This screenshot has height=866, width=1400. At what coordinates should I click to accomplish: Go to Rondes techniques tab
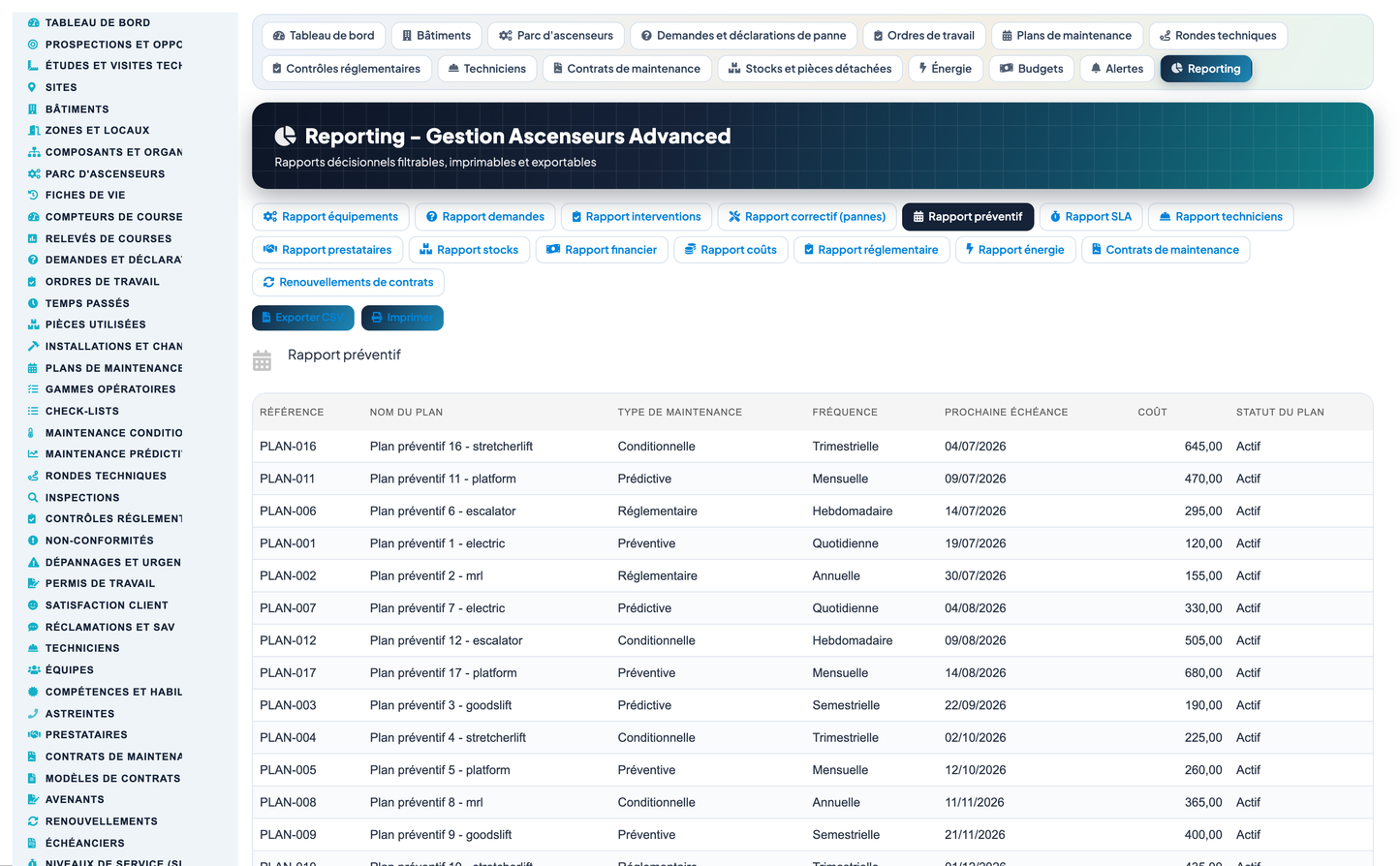pyautogui.click(x=1218, y=36)
